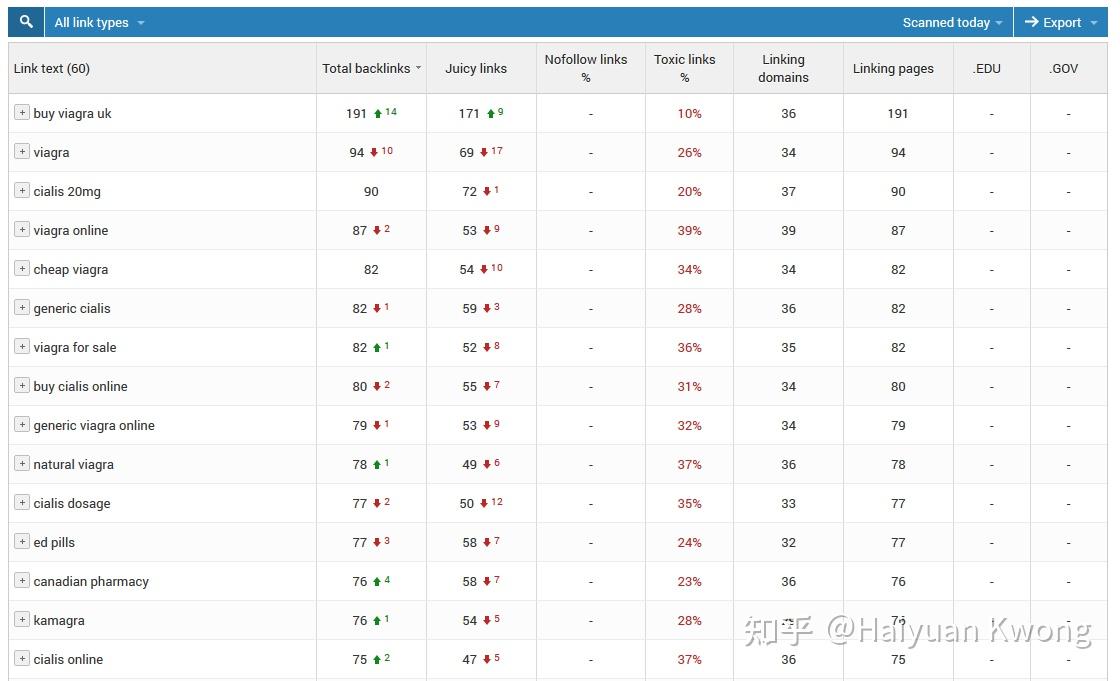Click the 'canadian pharmacy' link text

[91, 582]
